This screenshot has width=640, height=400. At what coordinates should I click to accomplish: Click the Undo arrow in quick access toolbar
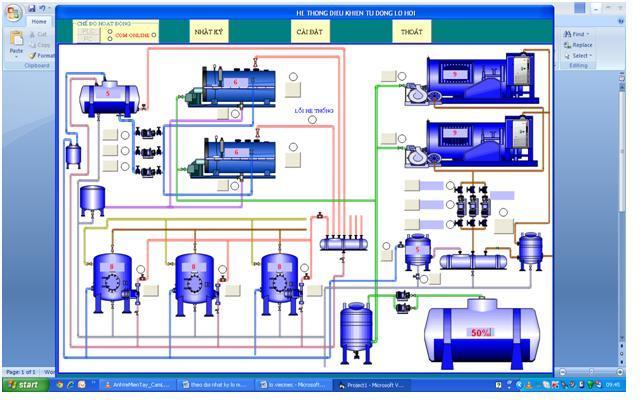click(x=43, y=8)
